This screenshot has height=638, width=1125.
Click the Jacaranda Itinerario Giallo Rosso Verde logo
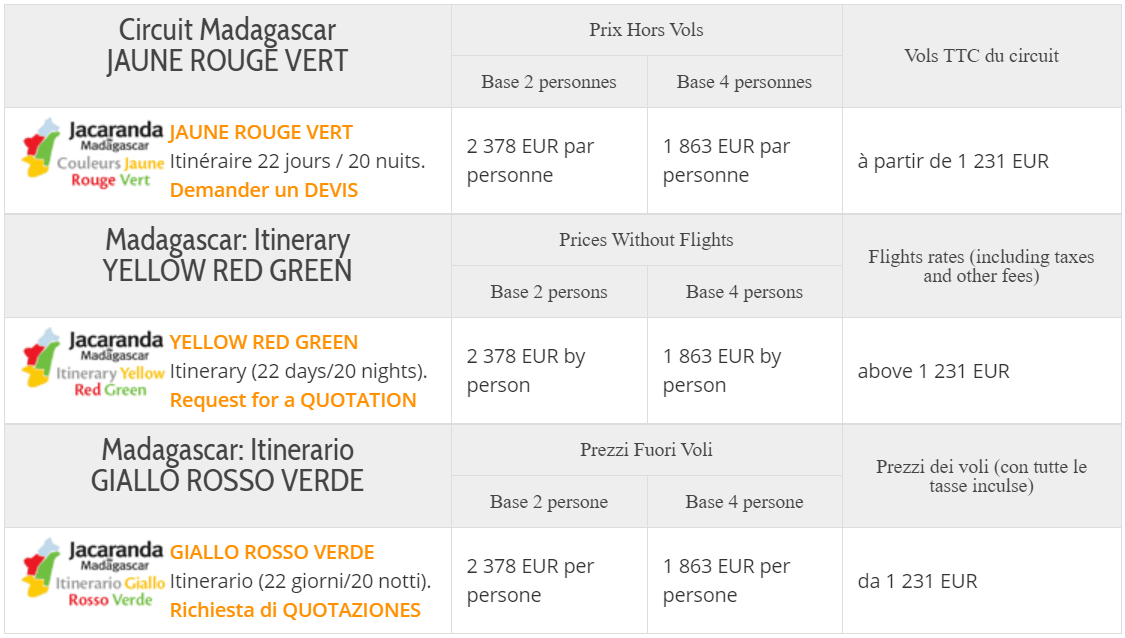(x=93, y=573)
